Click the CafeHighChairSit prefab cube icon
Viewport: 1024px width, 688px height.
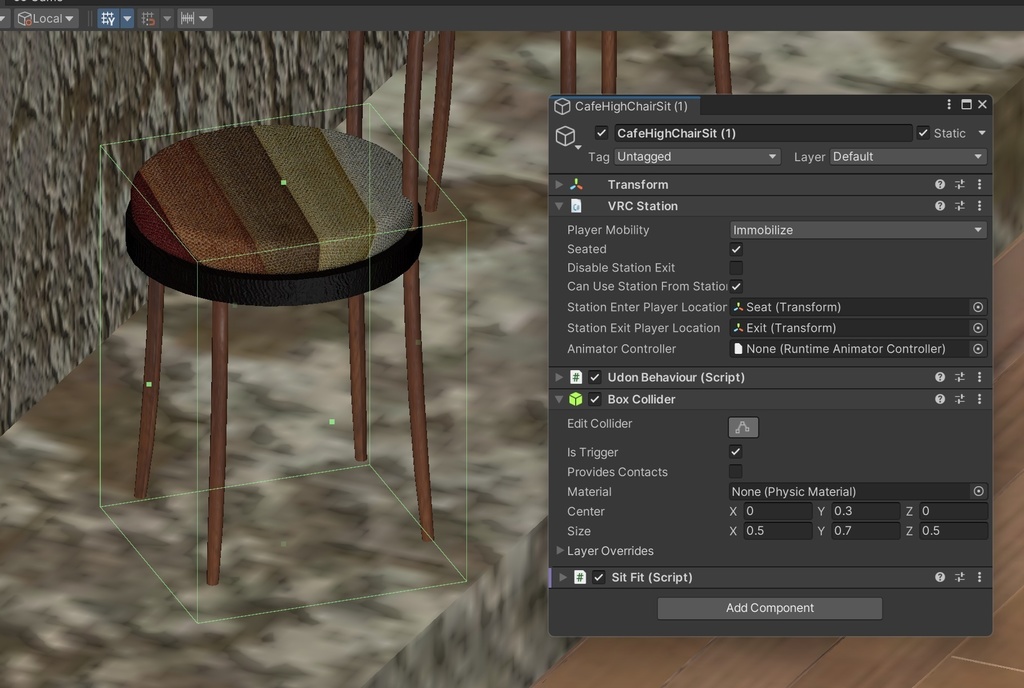coord(566,136)
